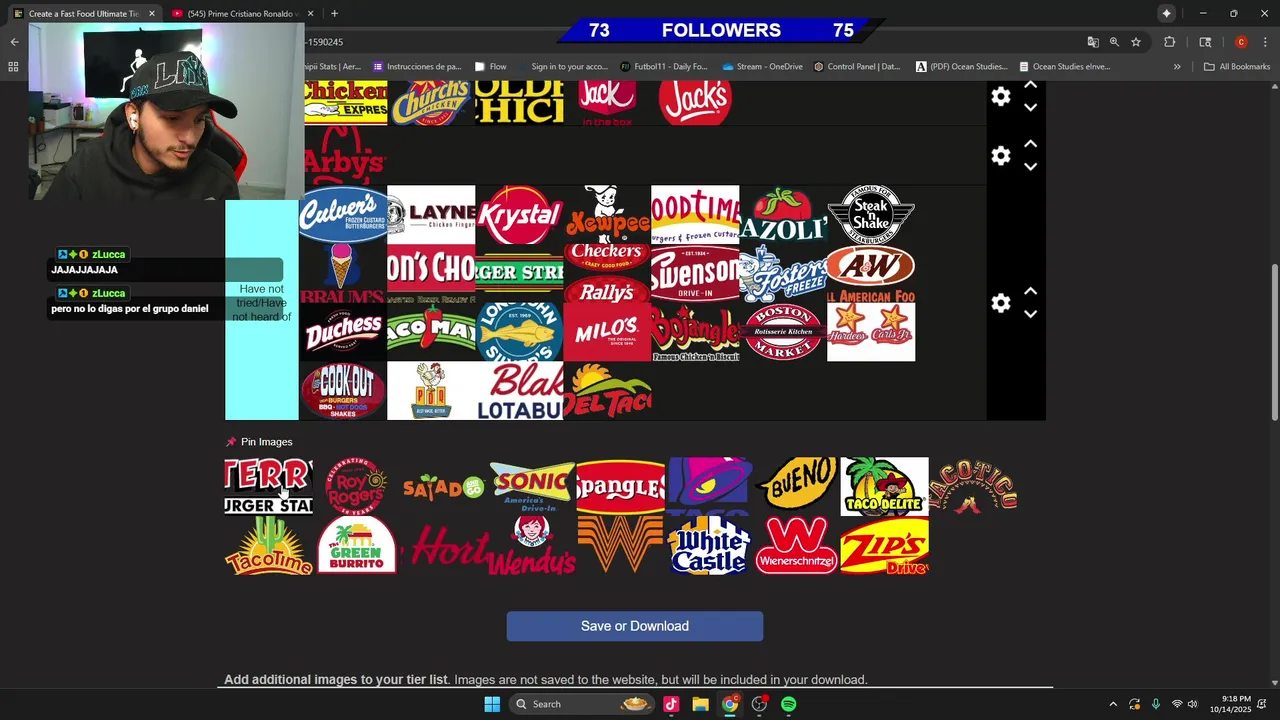The width and height of the screenshot is (1280, 720).
Task: Click the Boston Market logo
Action: pos(783,332)
